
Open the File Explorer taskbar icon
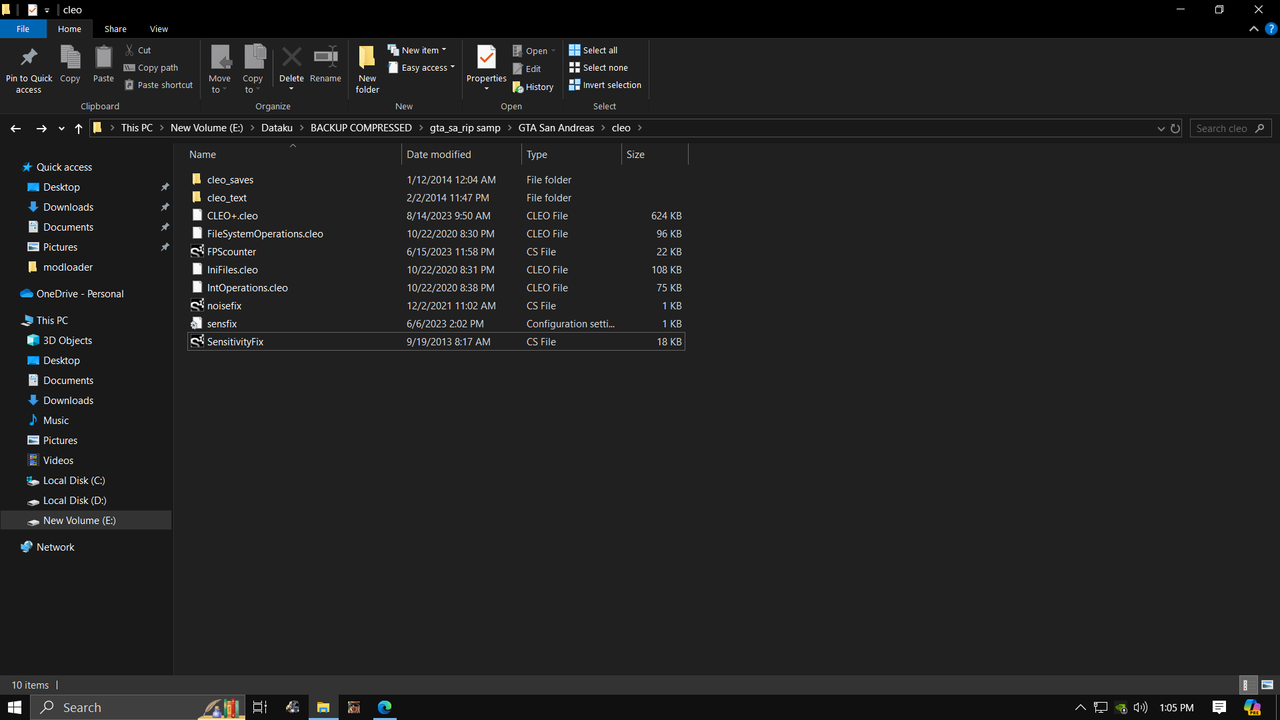tap(323, 707)
